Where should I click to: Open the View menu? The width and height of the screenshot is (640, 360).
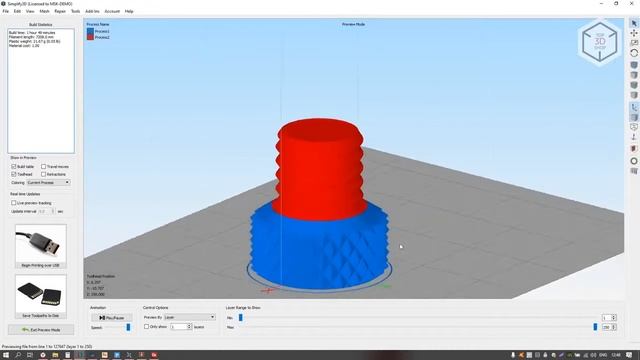click(30, 11)
